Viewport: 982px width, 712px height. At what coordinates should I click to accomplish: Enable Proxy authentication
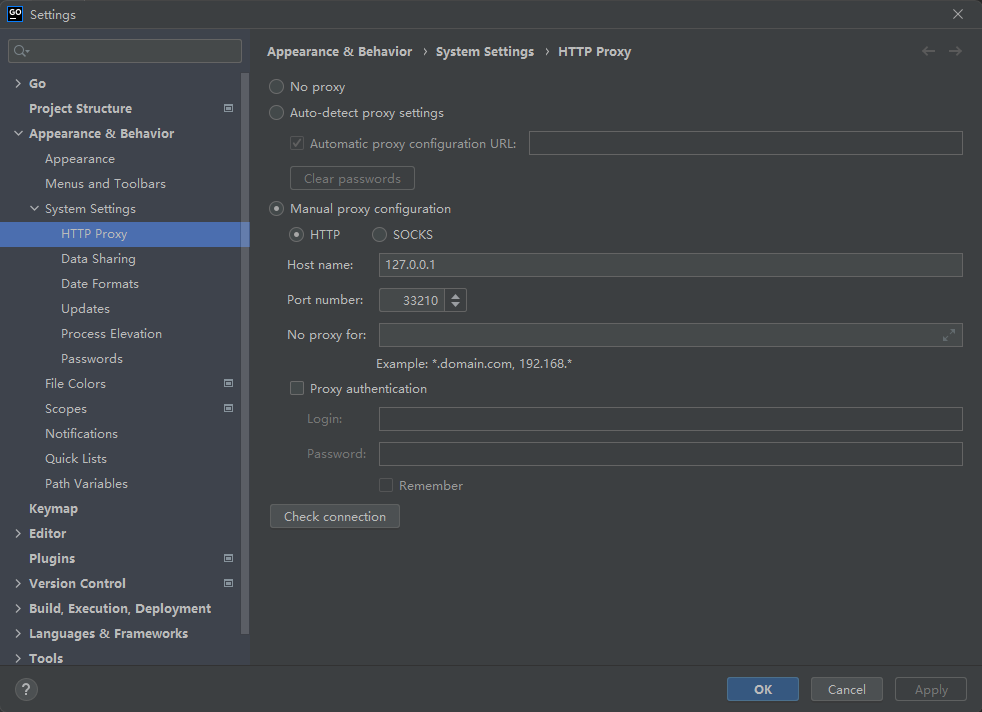(x=297, y=388)
